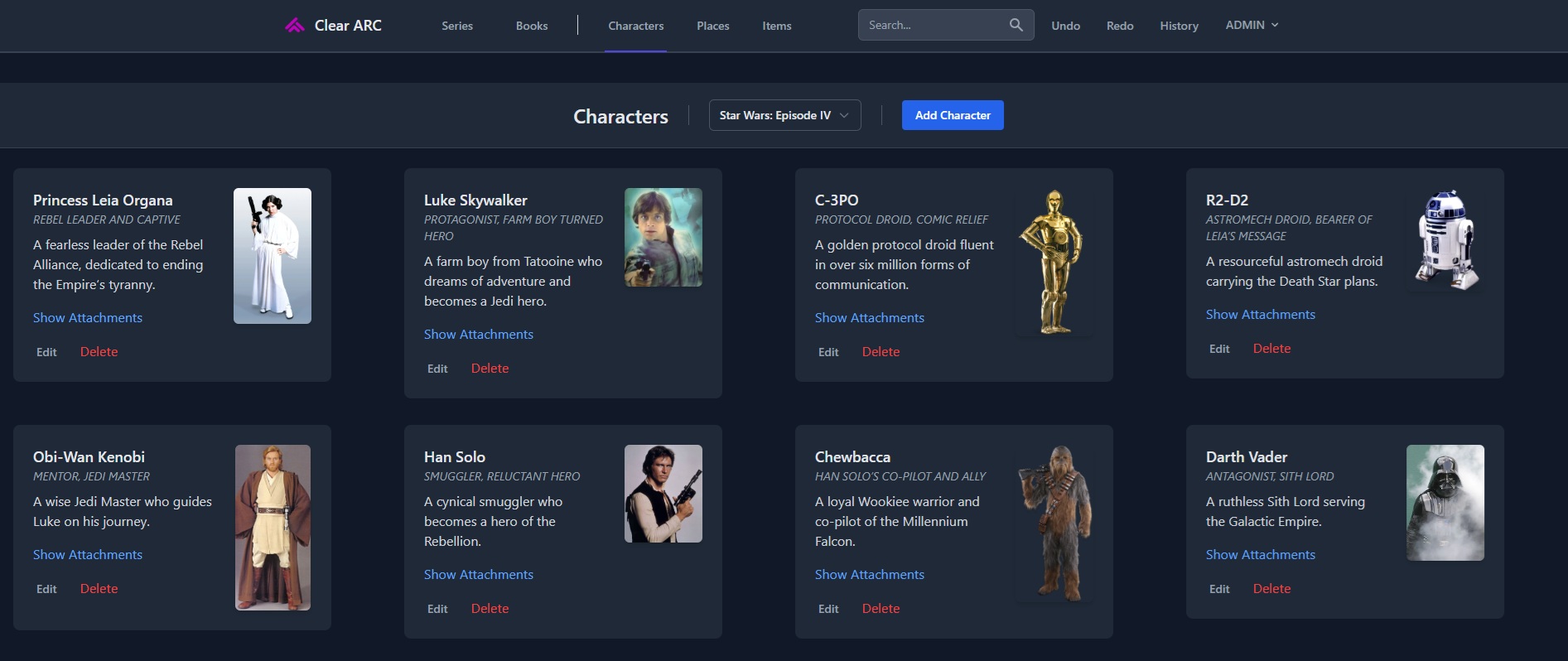Delete the R2-D2 character
Viewport: 1568px width, 661px height.
click(x=1272, y=349)
